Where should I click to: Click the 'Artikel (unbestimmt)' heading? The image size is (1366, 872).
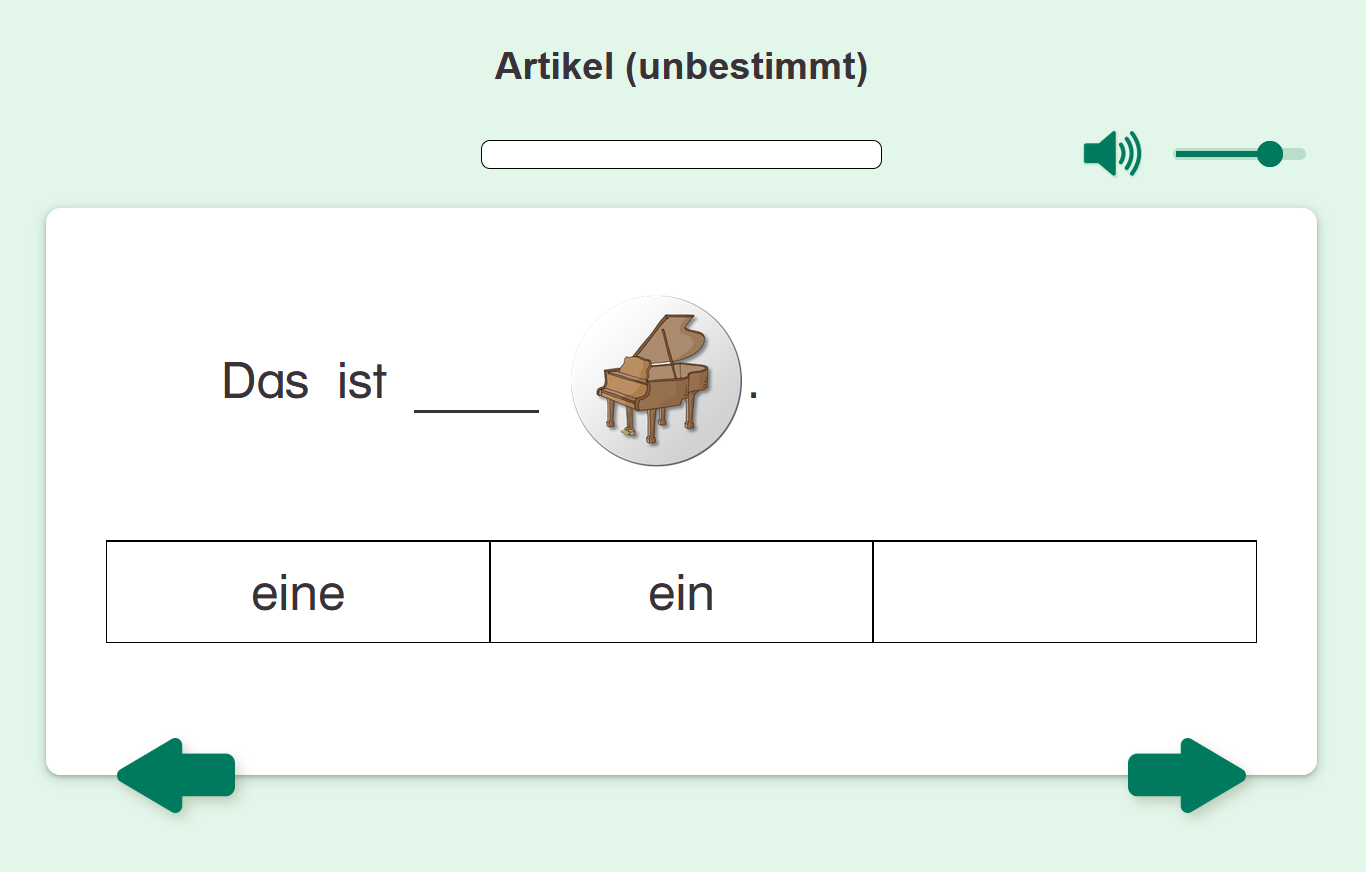pyautogui.click(x=681, y=67)
